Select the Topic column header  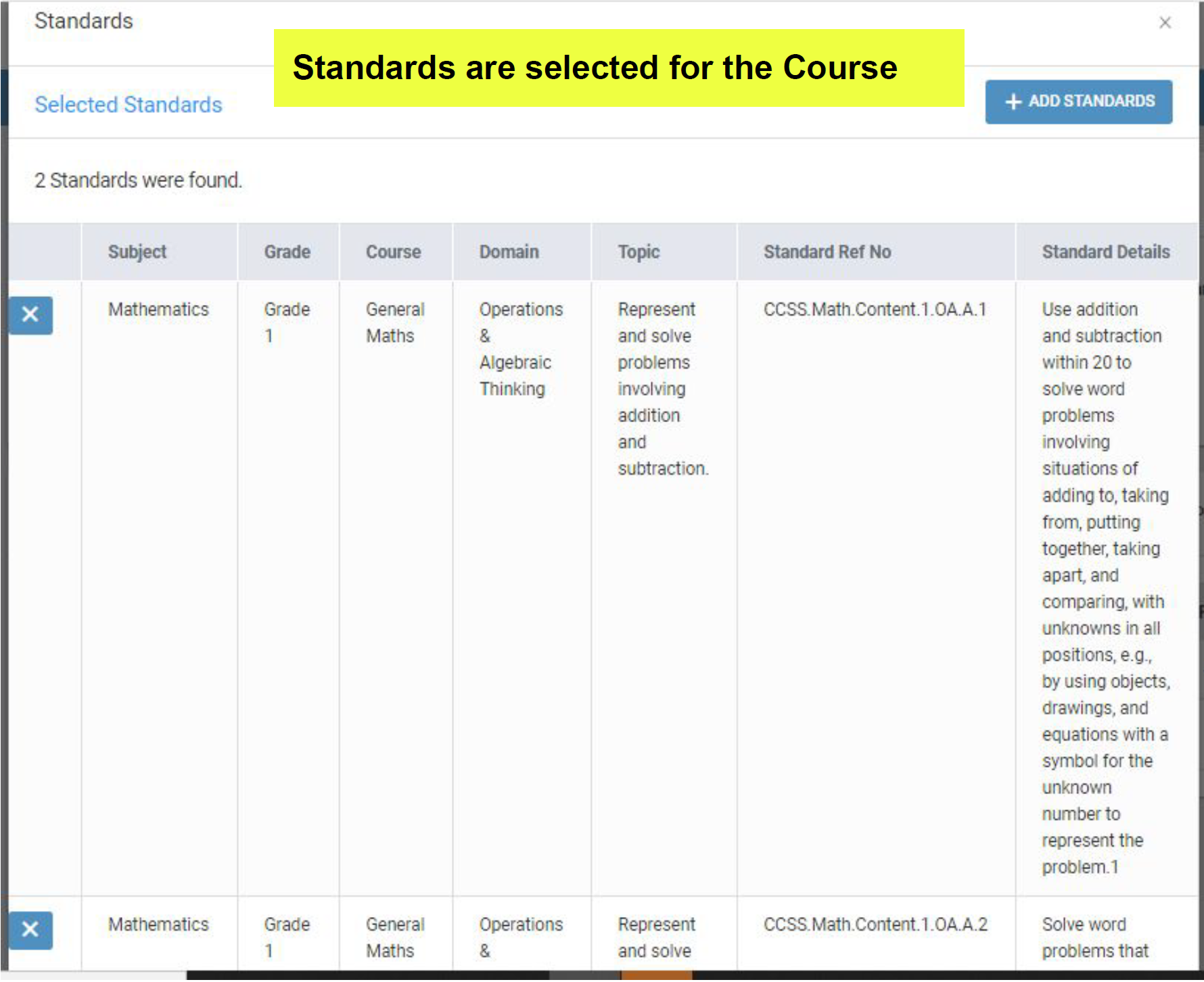click(639, 252)
